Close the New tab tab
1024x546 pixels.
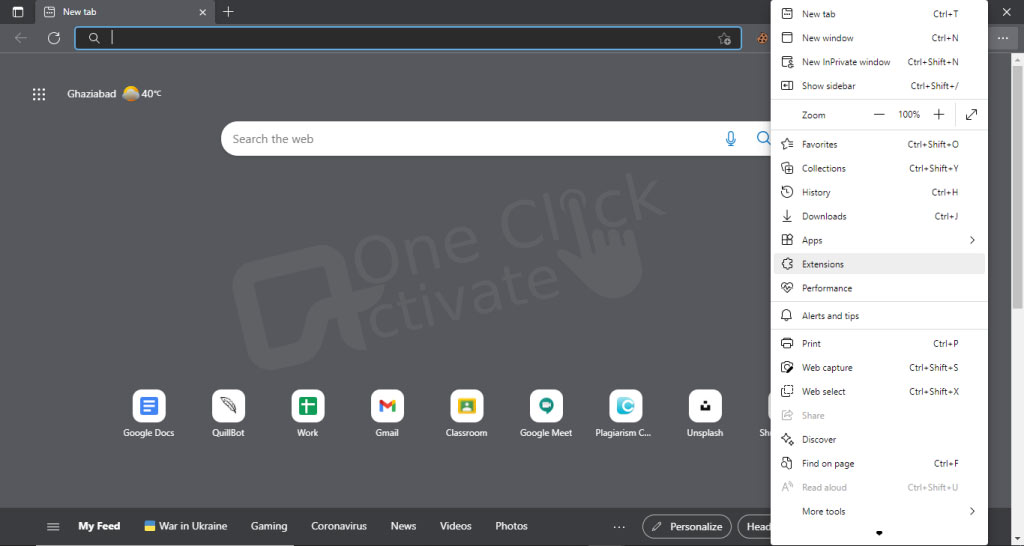(x=202, y=12)
